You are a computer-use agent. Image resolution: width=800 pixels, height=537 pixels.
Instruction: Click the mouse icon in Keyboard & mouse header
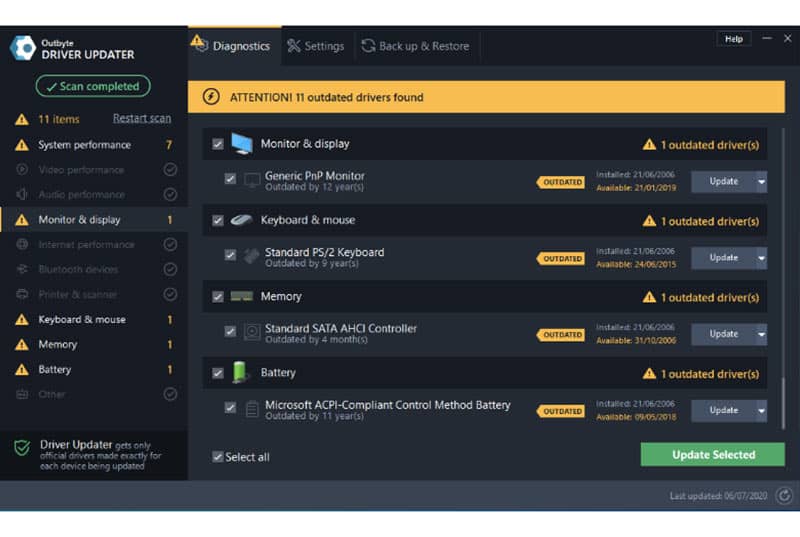pyautogui.click(x=241, y=220)
